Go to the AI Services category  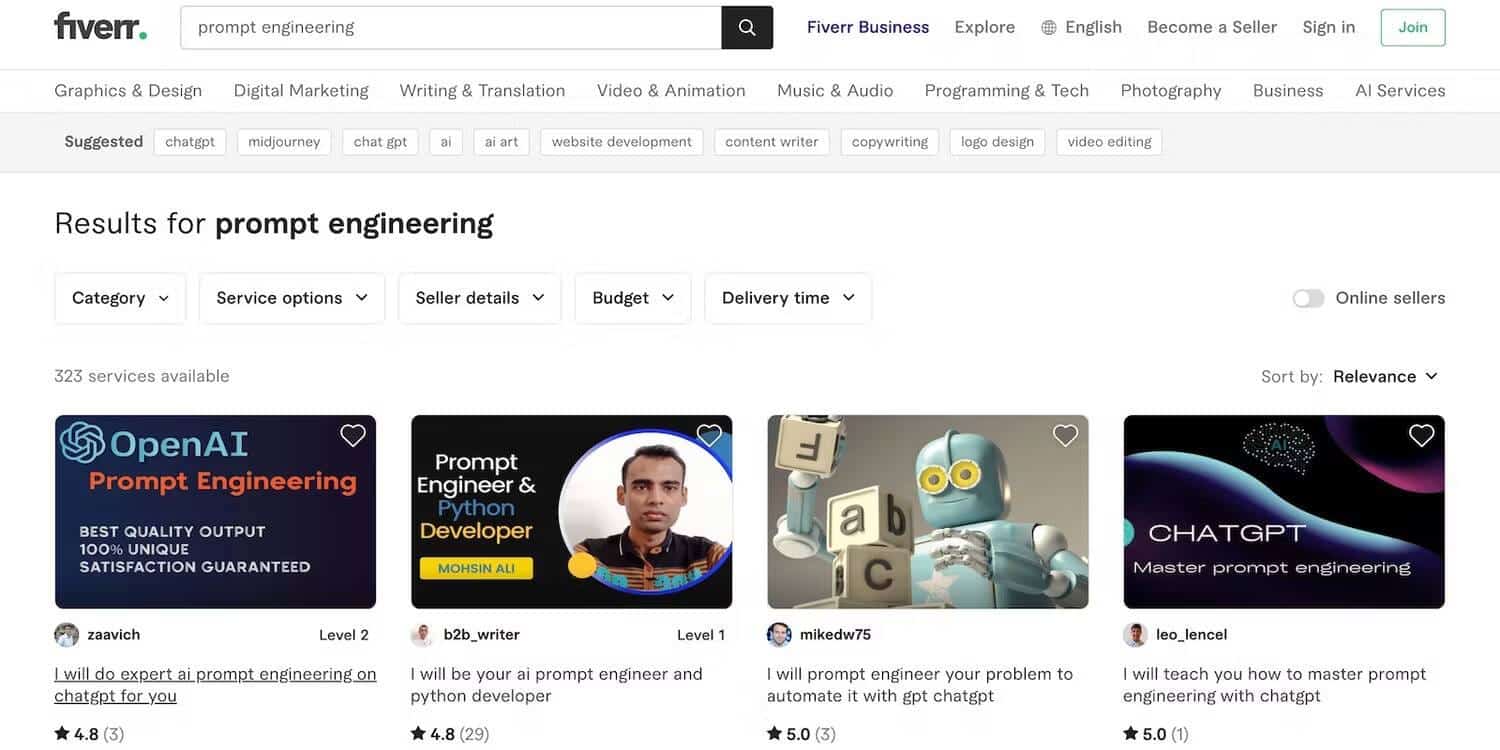pyautogui.click(x=1400, y=90)
